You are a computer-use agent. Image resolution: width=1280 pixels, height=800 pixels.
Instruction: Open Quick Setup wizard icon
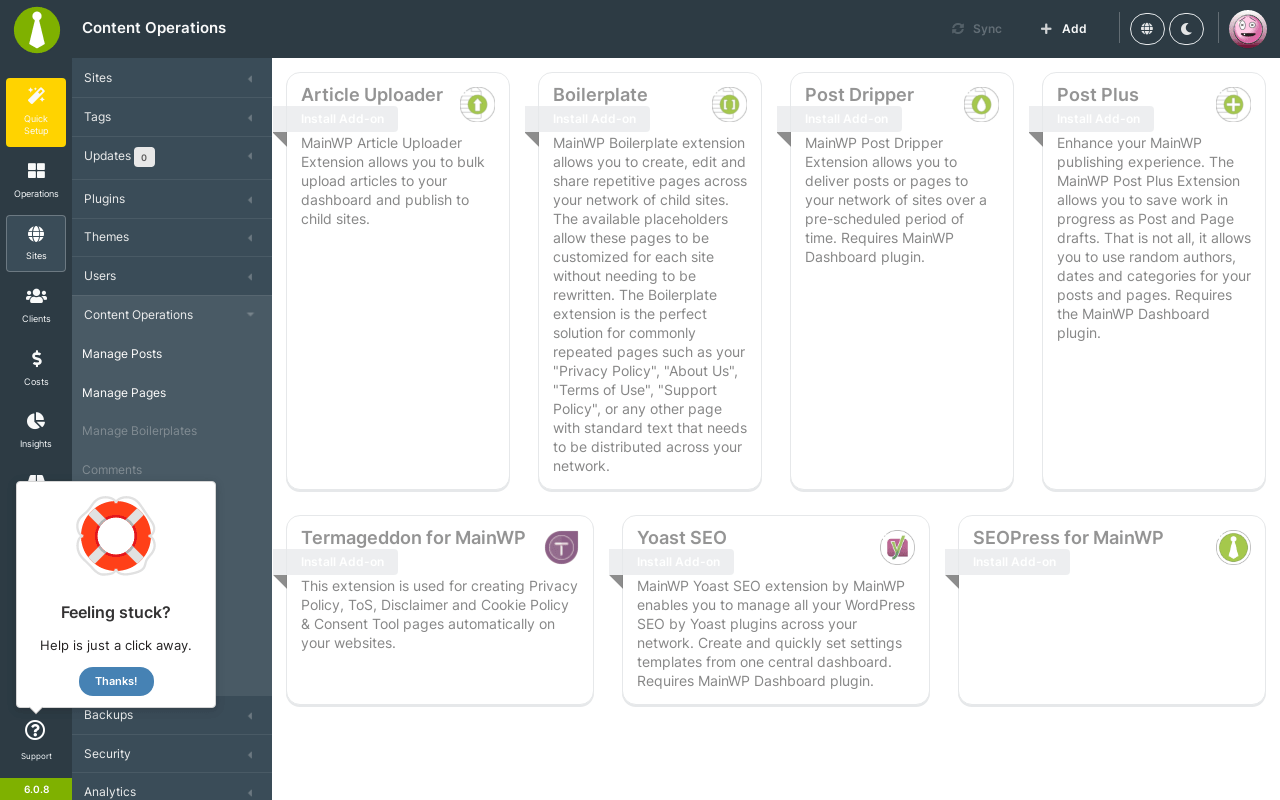pyautogui.click(x=36, y=95)
